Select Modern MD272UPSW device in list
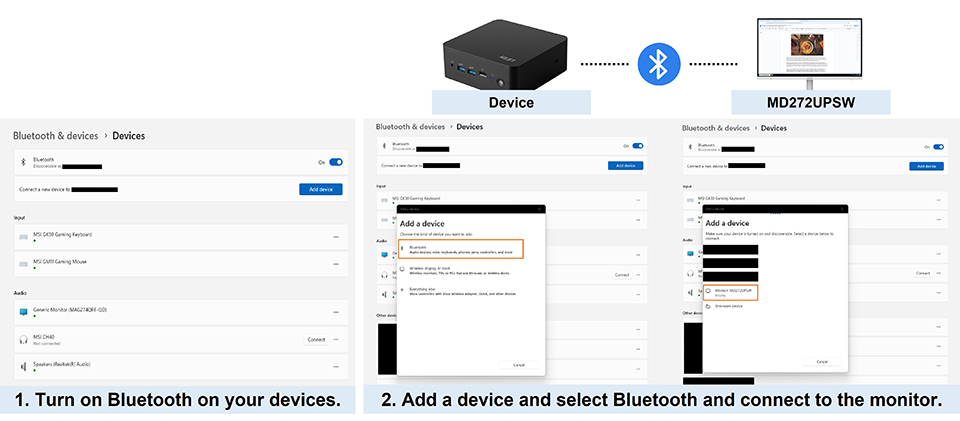Image resolution: width=960 pixels, height=421 pixels. pyautogui.click(x=730, y=292)
